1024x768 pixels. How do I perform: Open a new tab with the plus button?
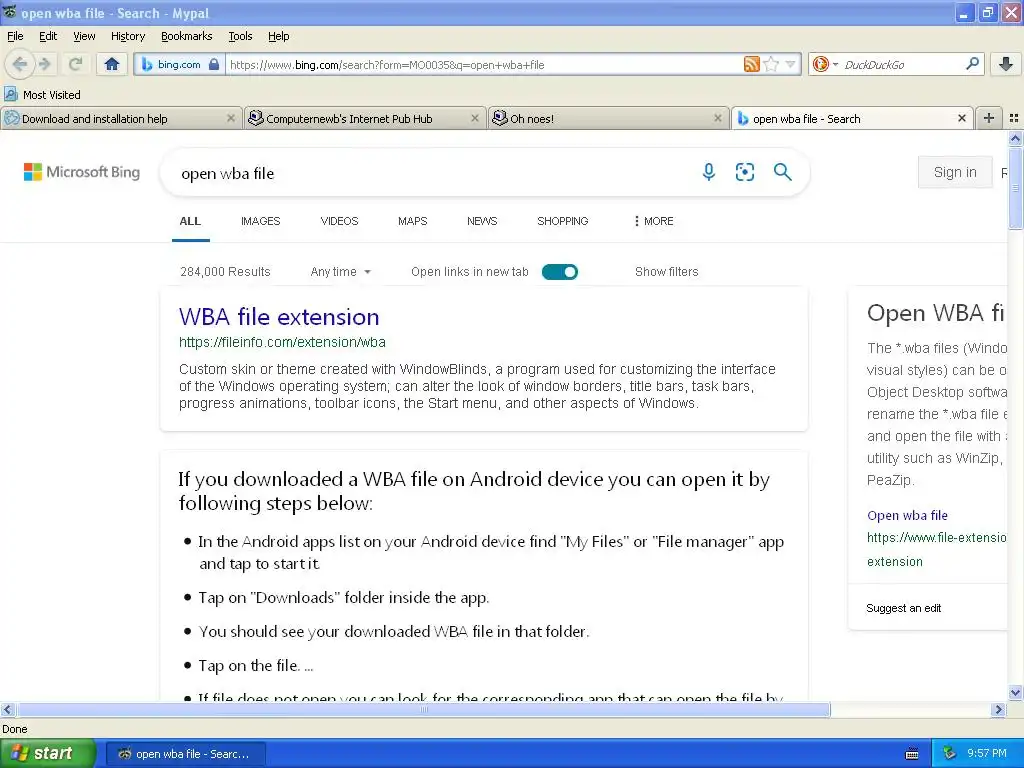coord(989,118)
